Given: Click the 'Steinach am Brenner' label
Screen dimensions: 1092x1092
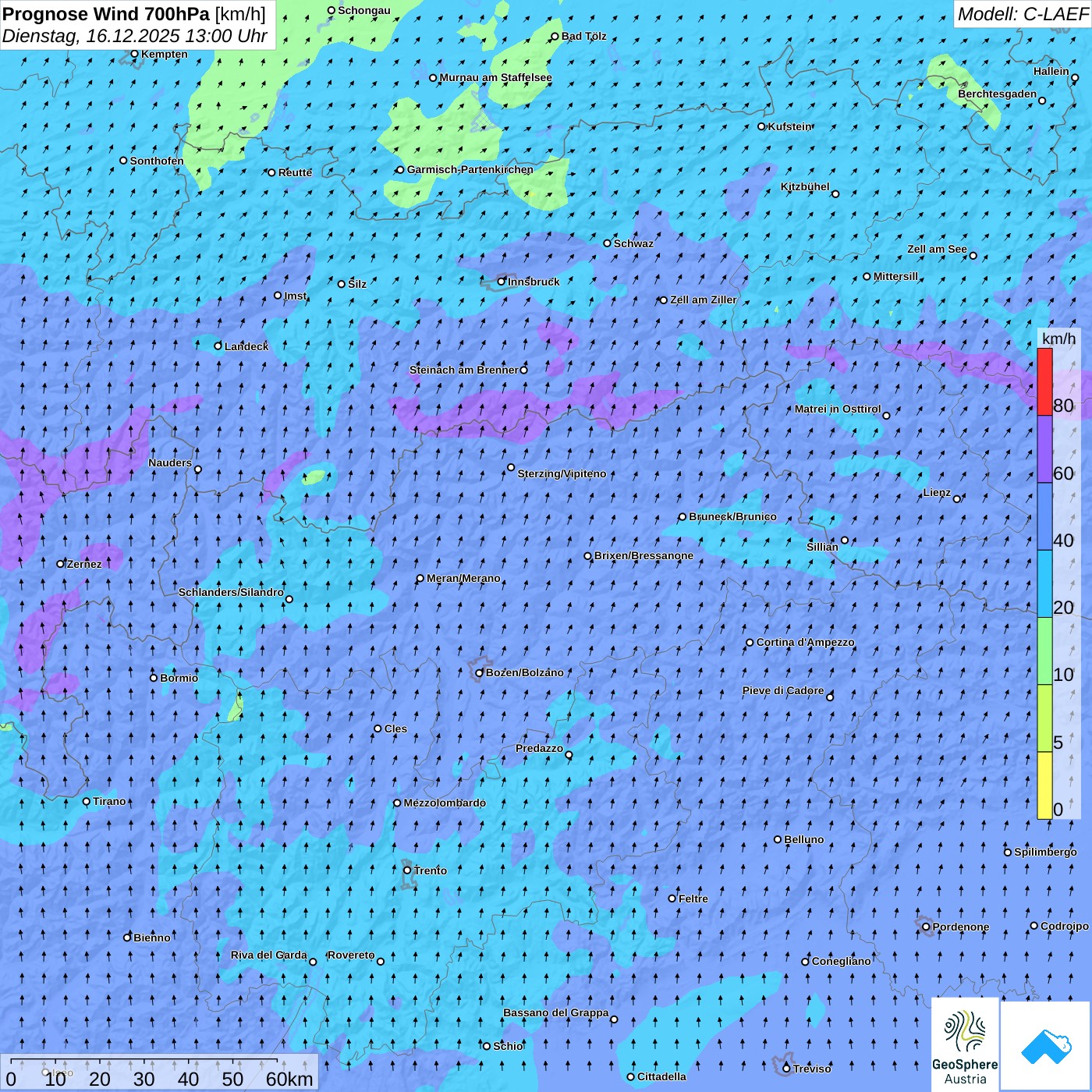Looking at the screenshot, I should point(464,370).
